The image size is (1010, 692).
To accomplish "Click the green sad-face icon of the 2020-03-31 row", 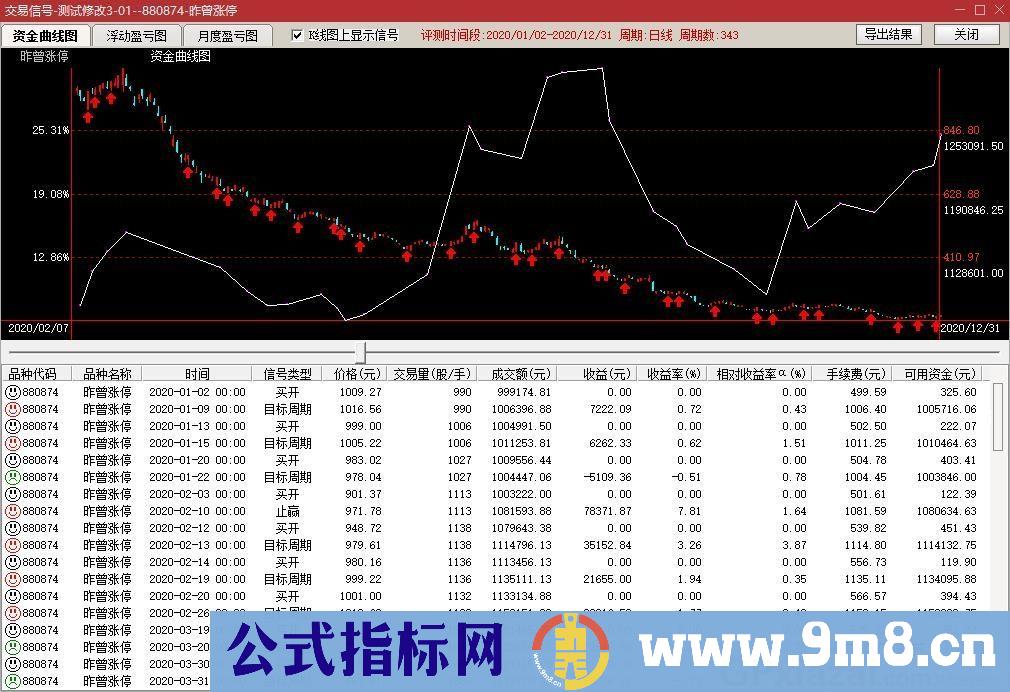I will point(13,681).
